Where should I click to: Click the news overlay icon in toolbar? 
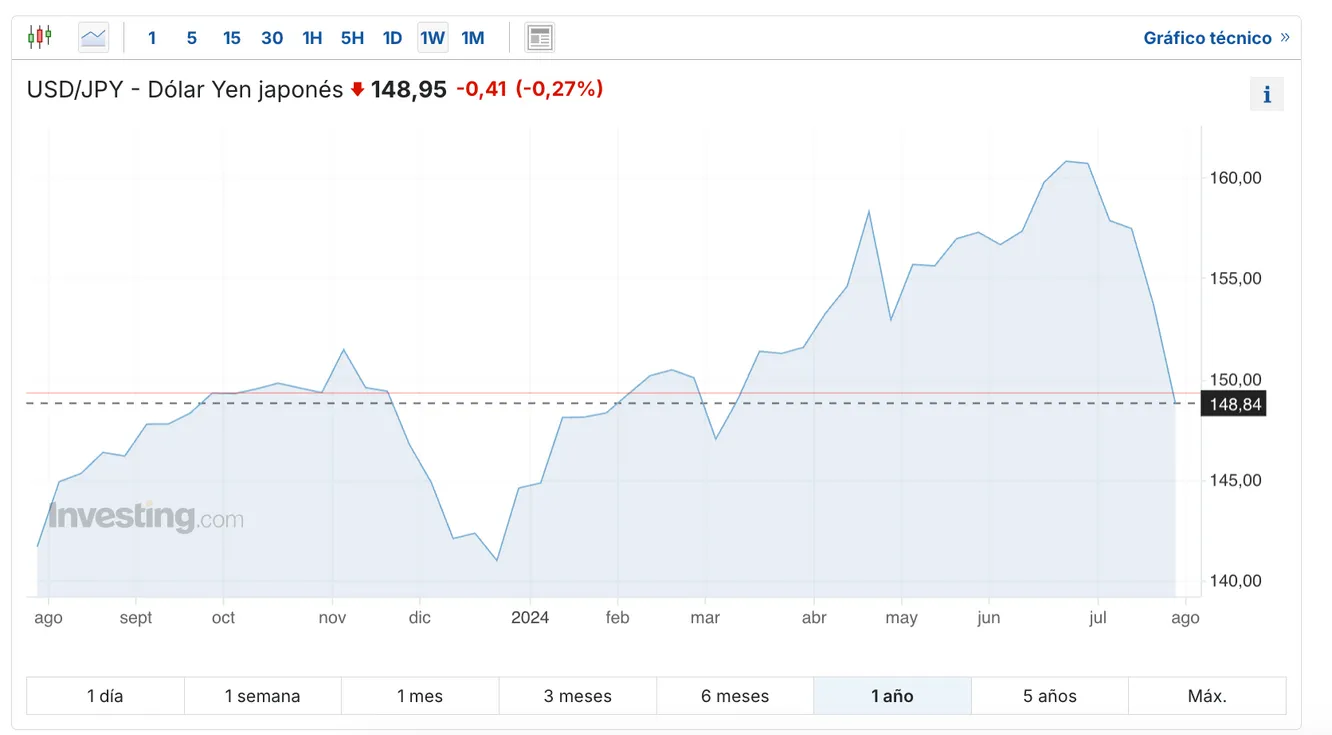click(x=540, y=38)
